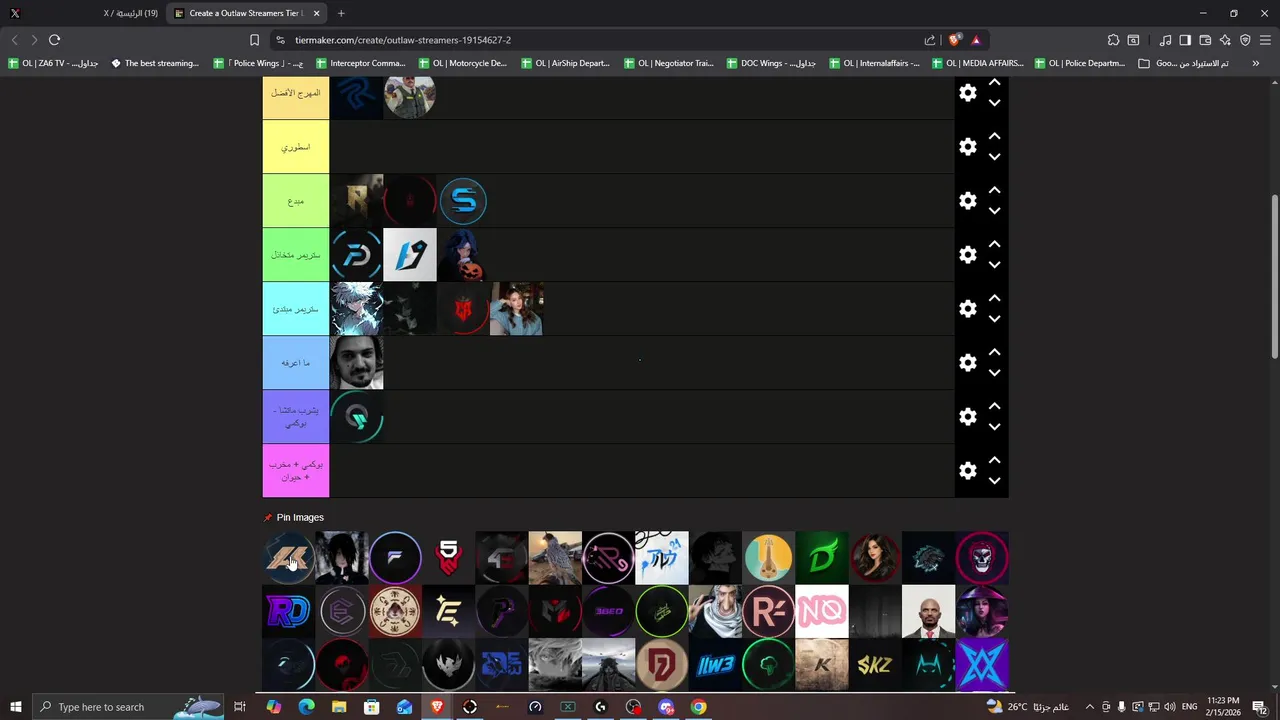This screenshot has width=1280, height=720.
Task: Open Interceptor Comma... bookmark
Action: click(x=361, y=63)
